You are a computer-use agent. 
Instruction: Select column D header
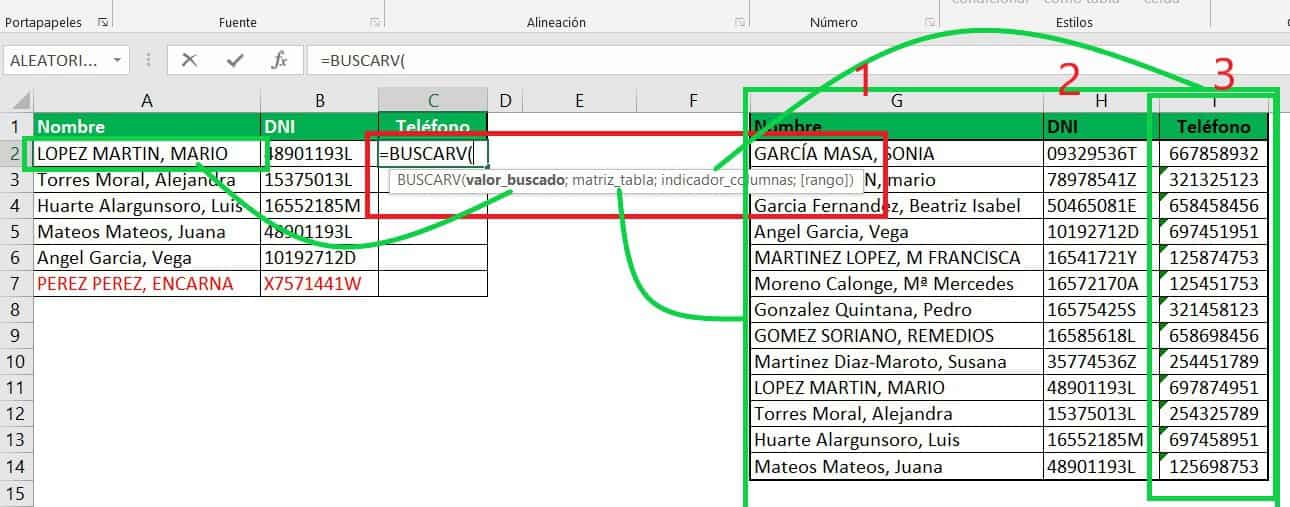505,101
